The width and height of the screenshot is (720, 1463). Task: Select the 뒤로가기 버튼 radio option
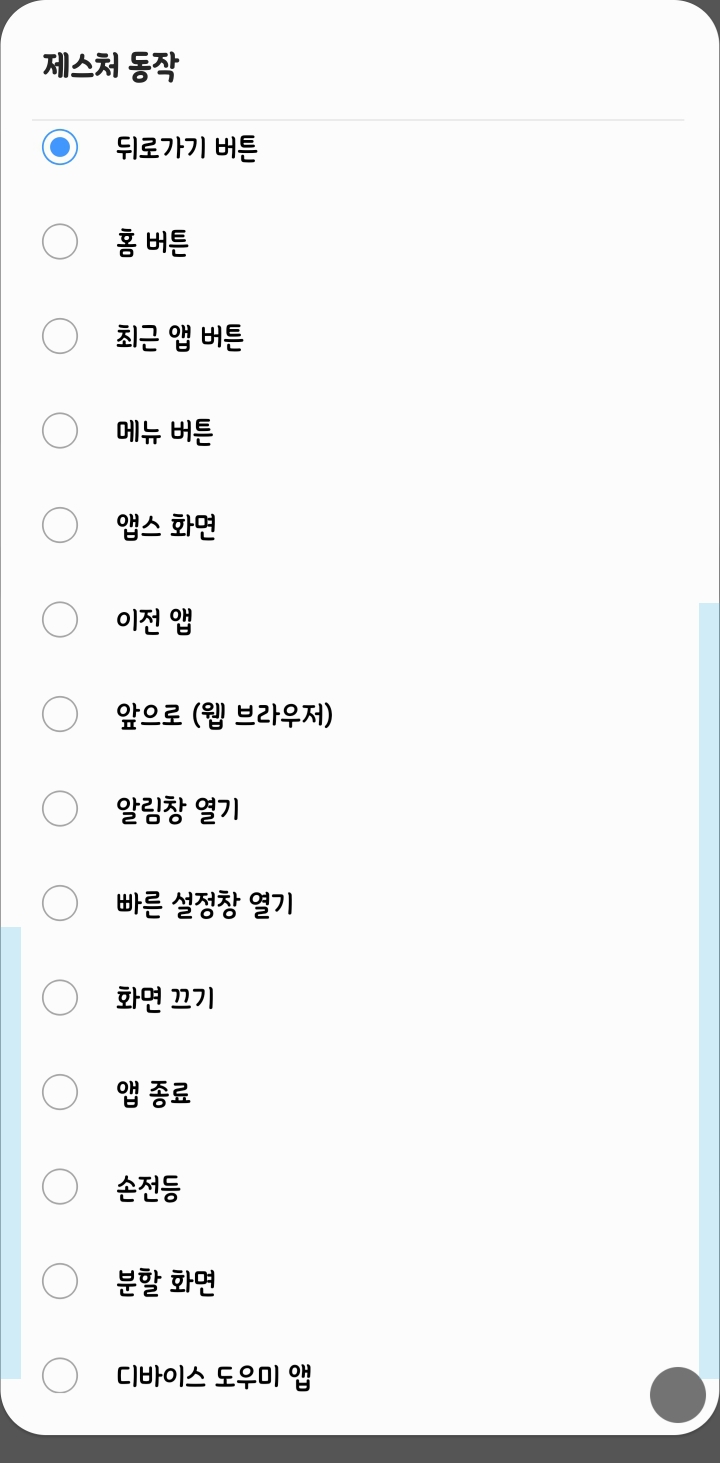60,148
